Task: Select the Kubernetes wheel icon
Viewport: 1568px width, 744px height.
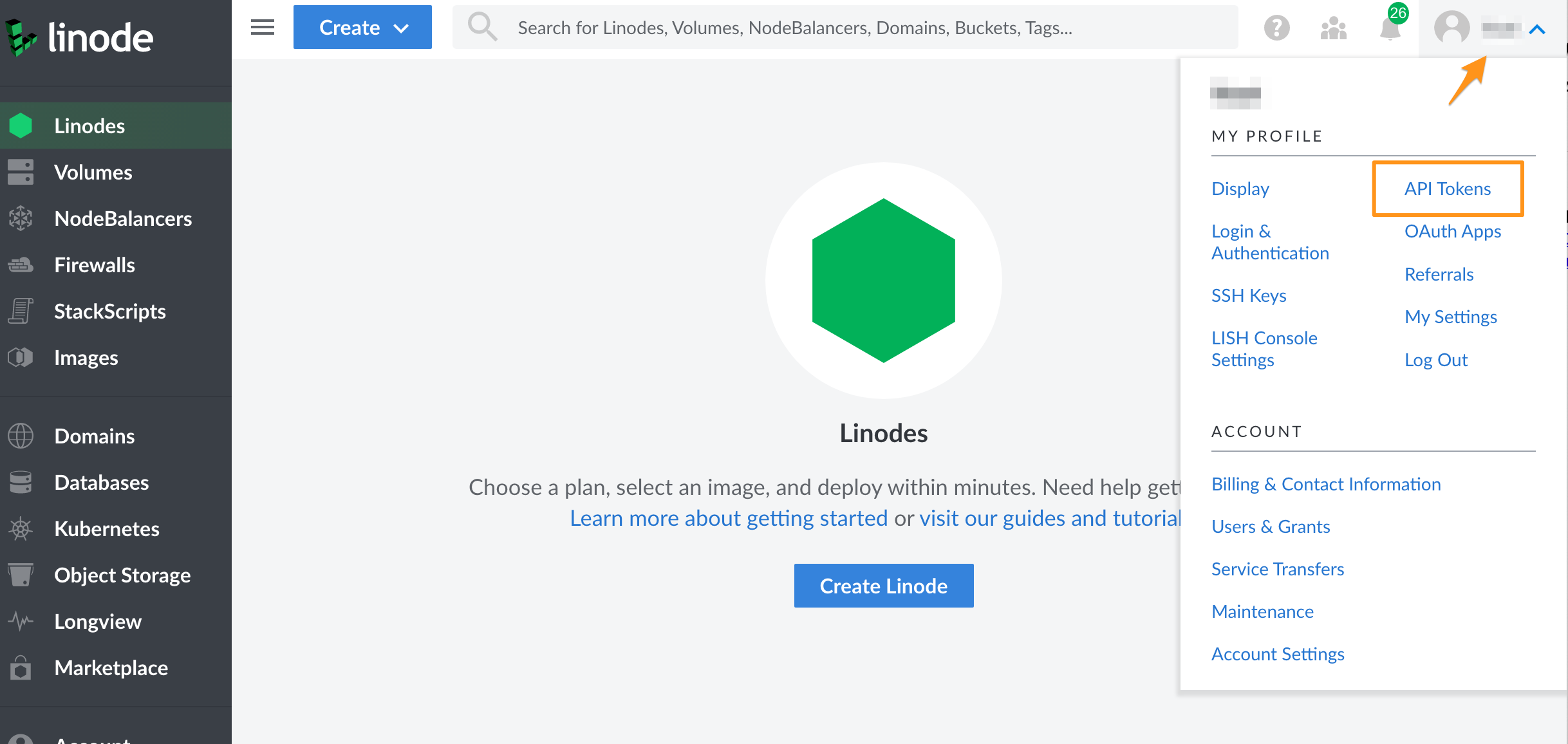Action: [x=21, y=528]
